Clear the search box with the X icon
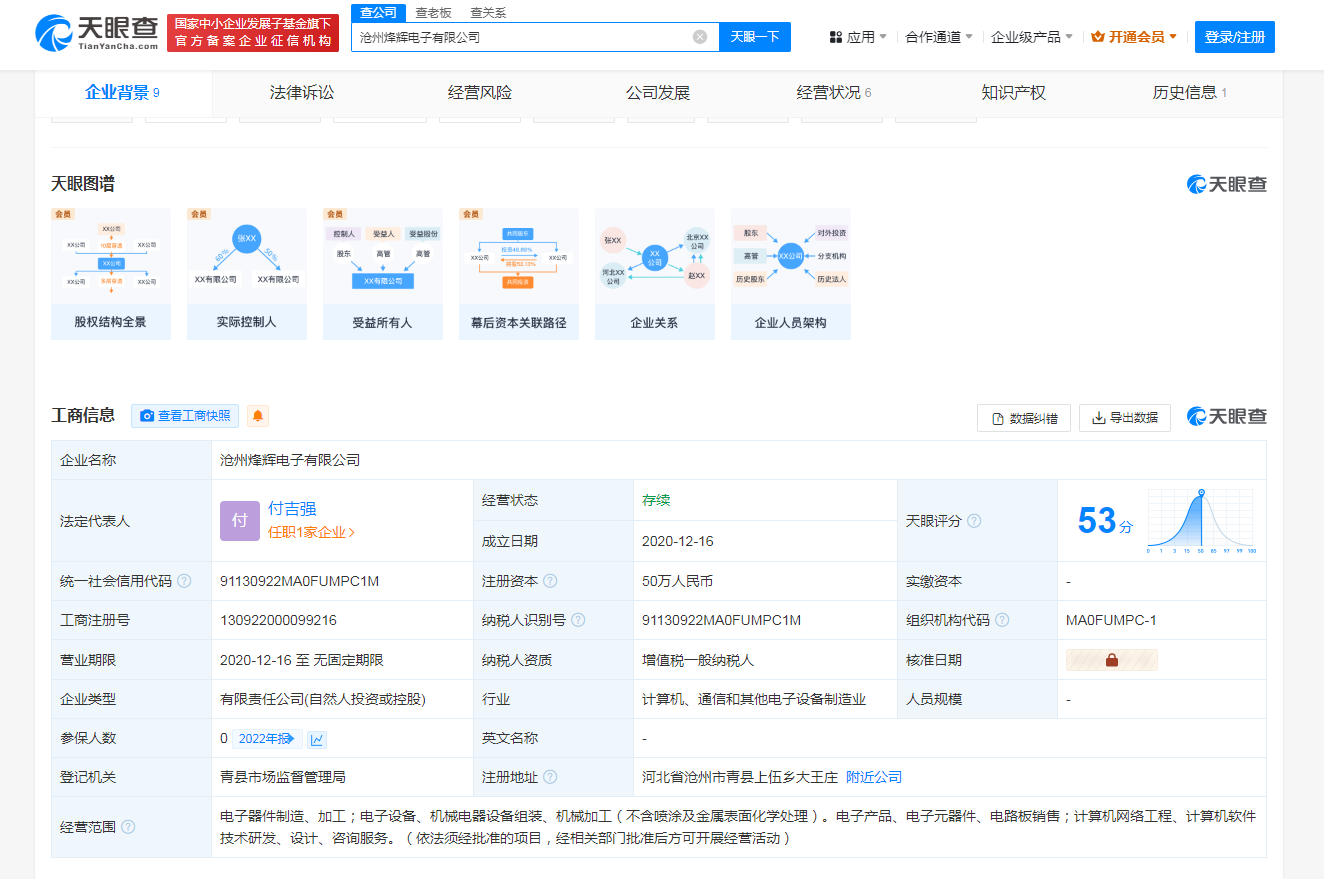 pyautogui.click(x=700, y=37)
